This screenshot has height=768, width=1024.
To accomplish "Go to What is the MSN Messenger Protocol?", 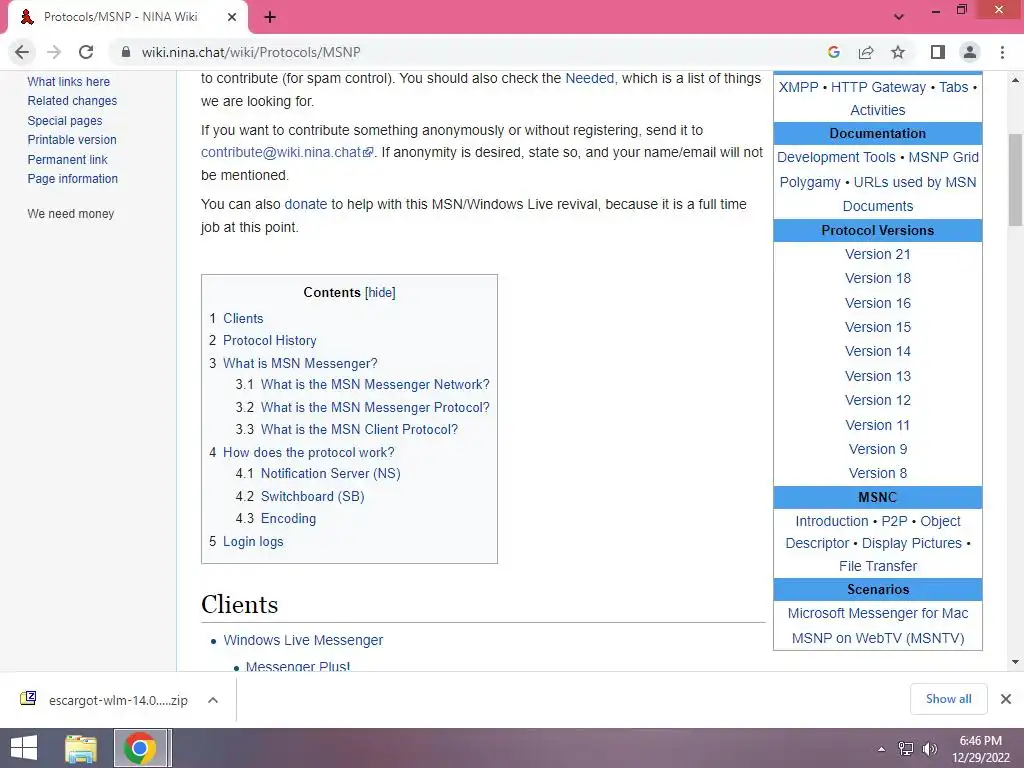I will [375, 408].
